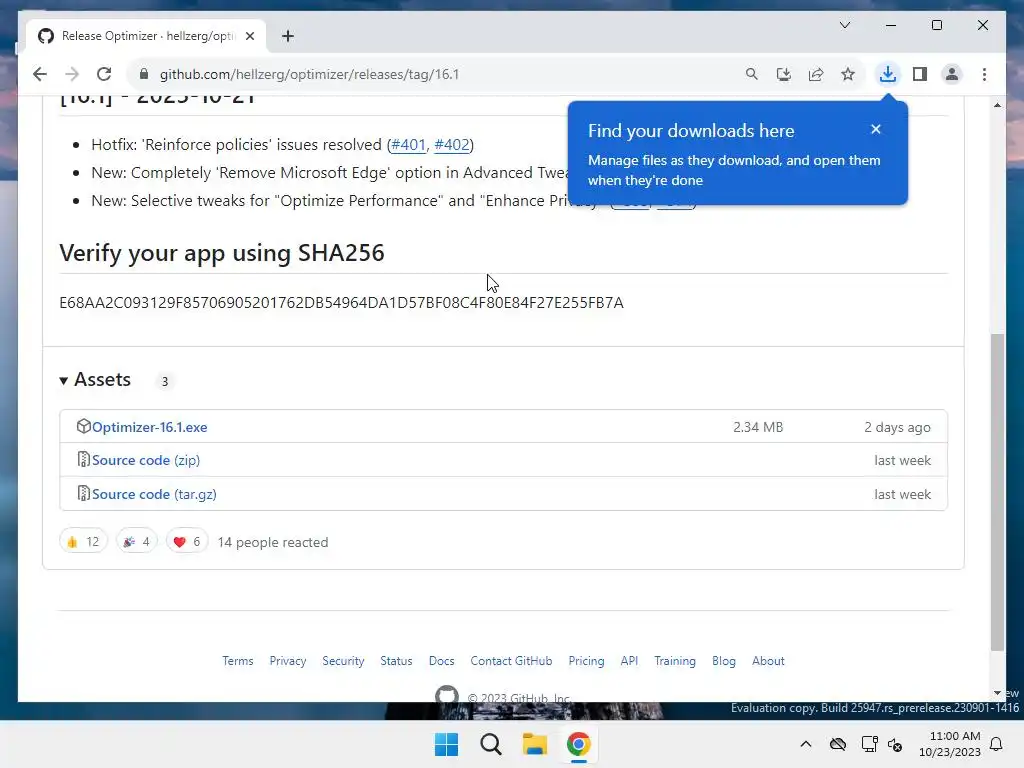The image size is (1024, 768).
Task: Open Chrome three-dot menu
Action: point(984,74)
